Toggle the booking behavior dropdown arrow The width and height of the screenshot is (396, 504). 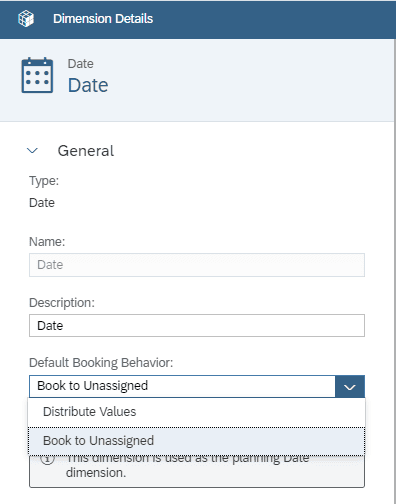(350, 386)
